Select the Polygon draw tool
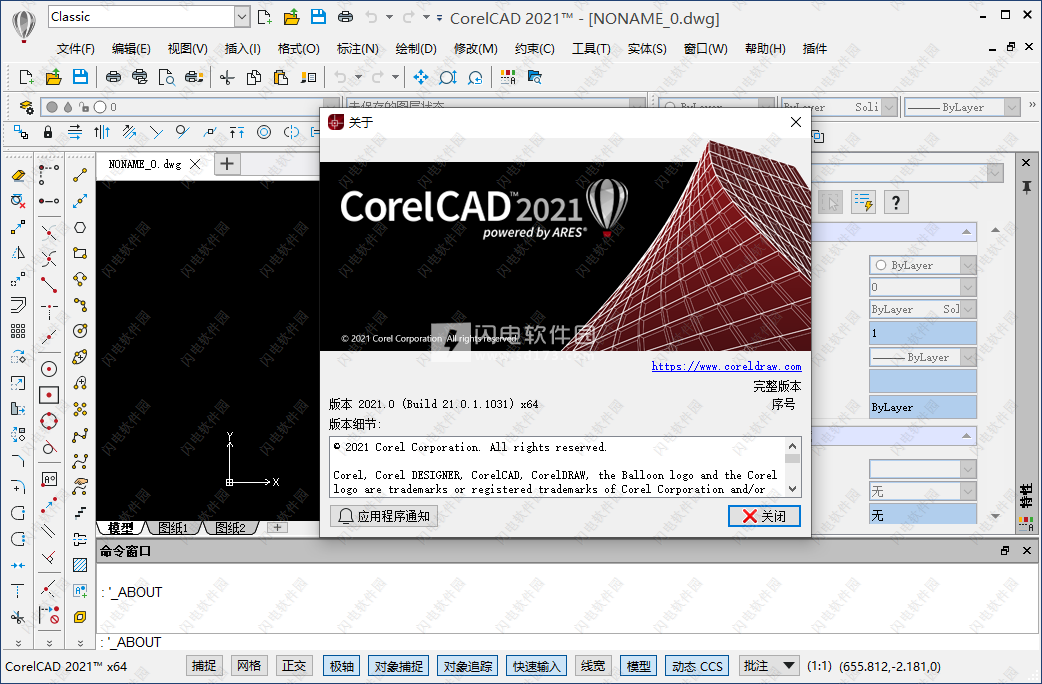This screenshot has height=684, width=1042. (80, 227)
